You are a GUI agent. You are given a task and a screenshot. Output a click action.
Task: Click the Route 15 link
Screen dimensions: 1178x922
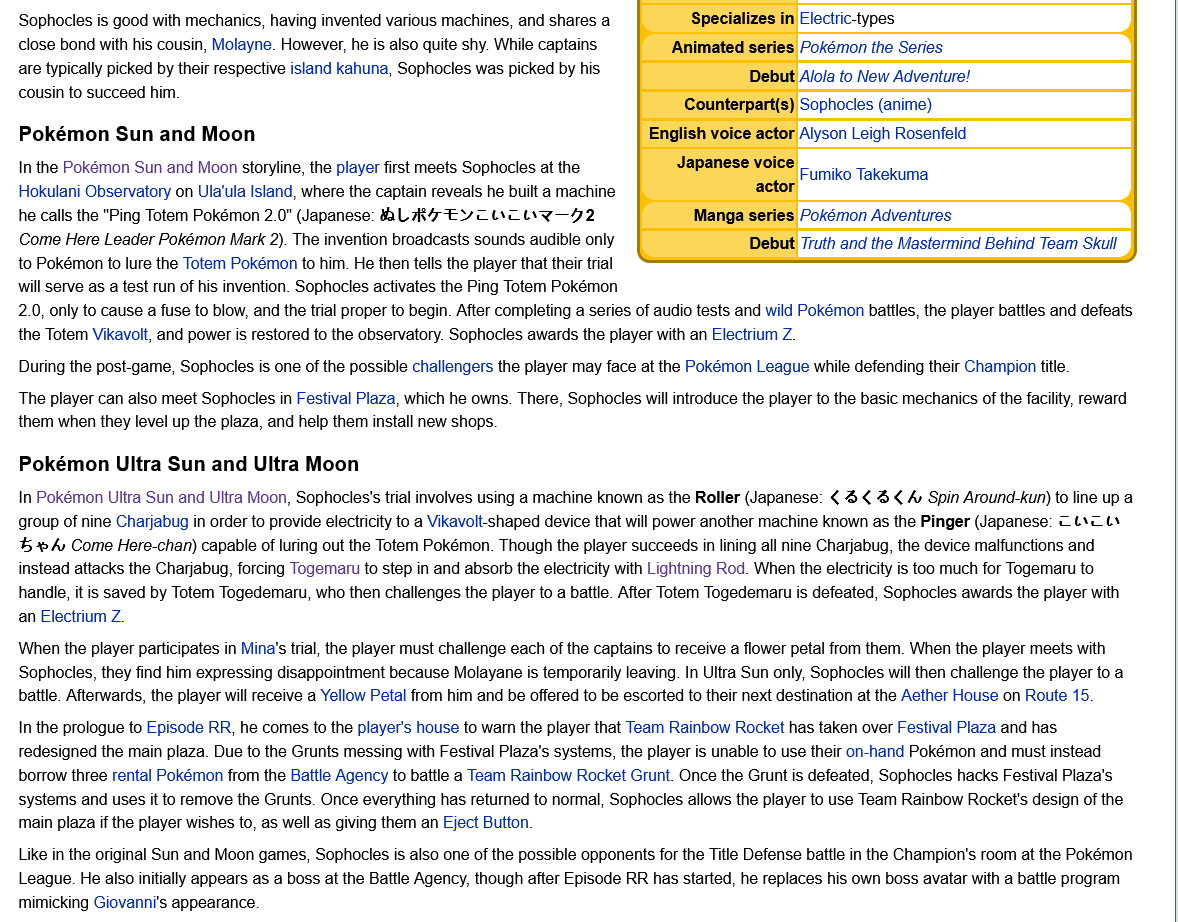(x=1057, y=696)
